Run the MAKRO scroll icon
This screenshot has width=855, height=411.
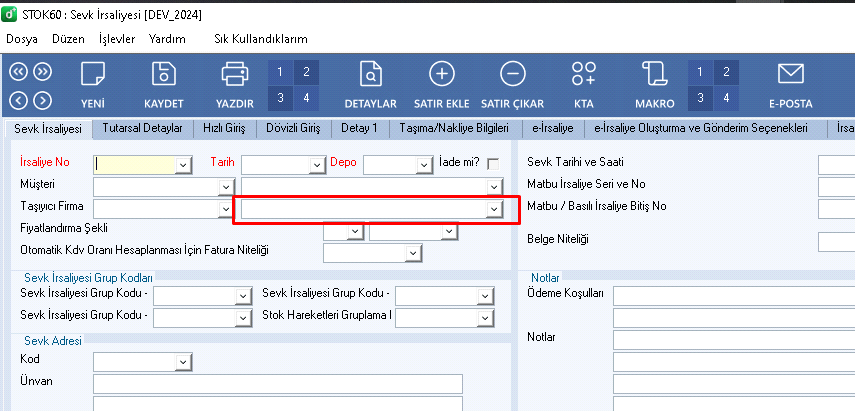tap(655, 76)
